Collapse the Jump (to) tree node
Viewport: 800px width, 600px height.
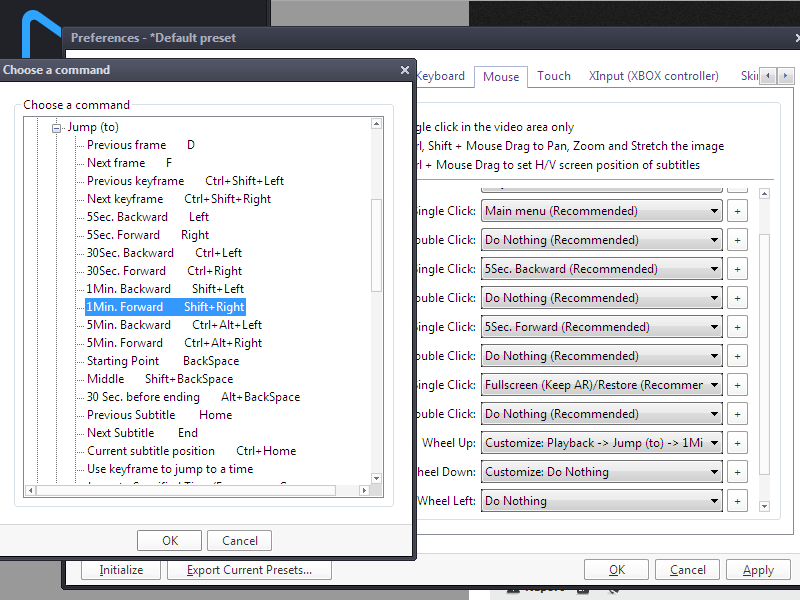point(57,128)
